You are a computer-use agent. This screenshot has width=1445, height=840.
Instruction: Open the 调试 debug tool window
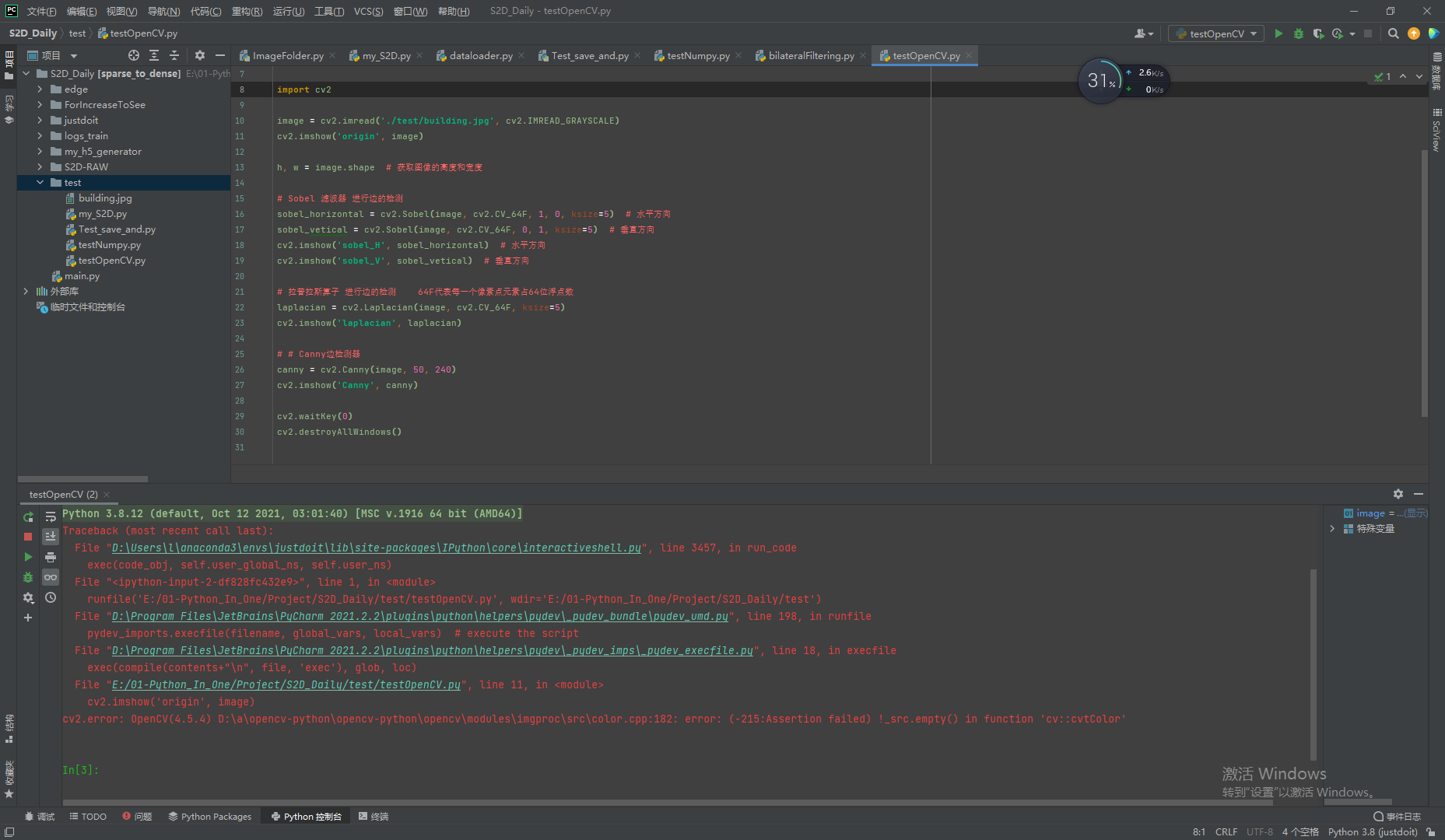(x=40, y=816)
